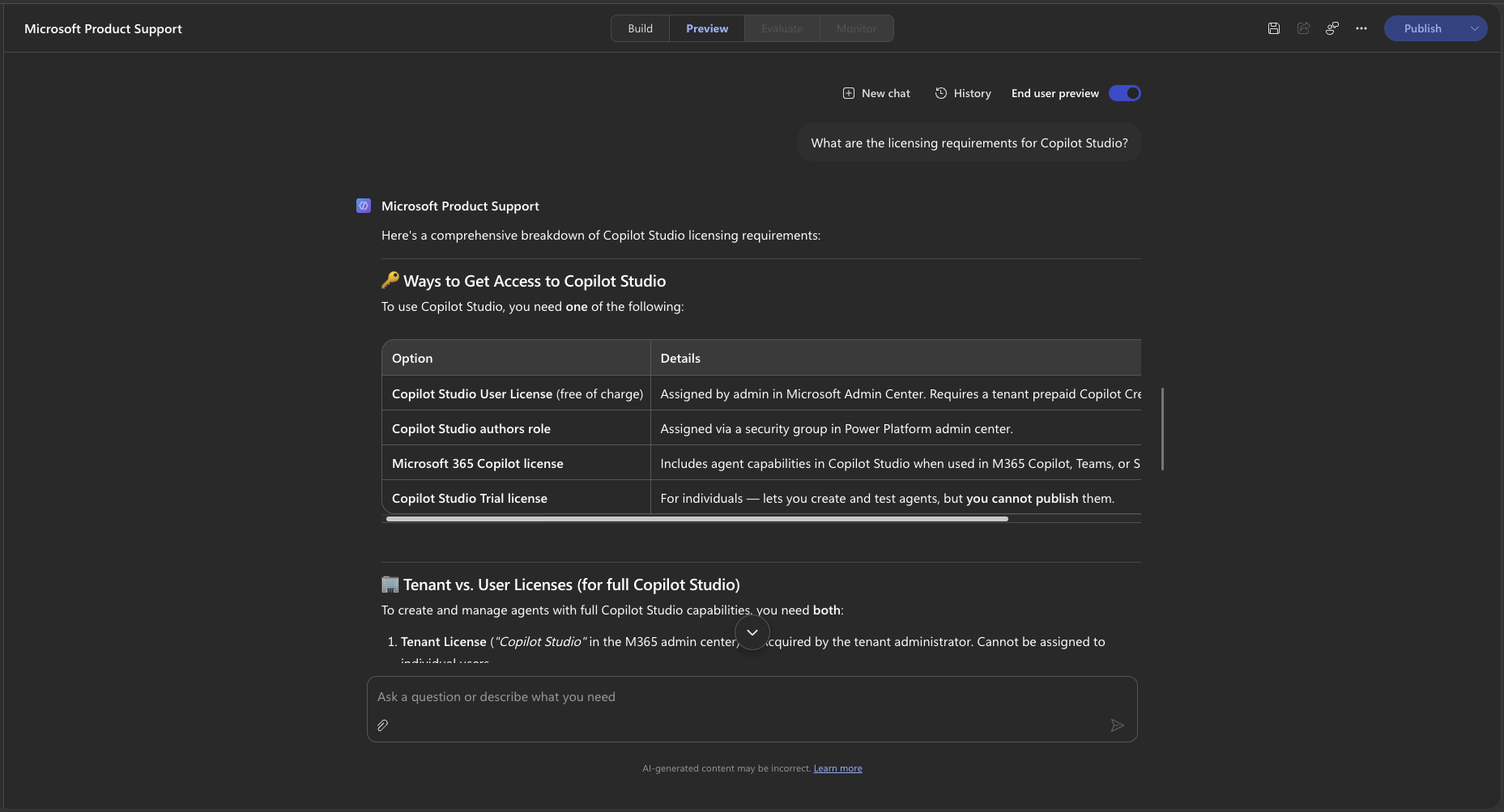Click the 'Ways to Get Access to Copilot Studio' heading

coord(524,281)
